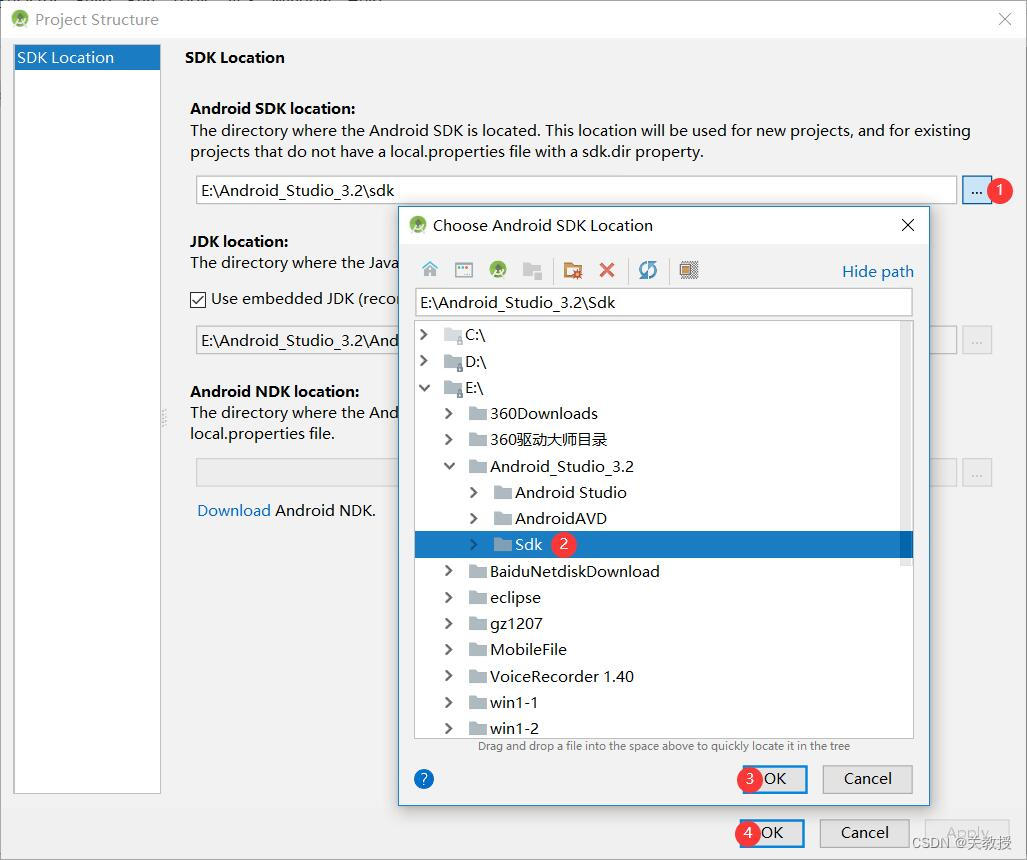The image size is (1027, 860).
Task: Select the eclipse folder row
Action: point(658,597)
